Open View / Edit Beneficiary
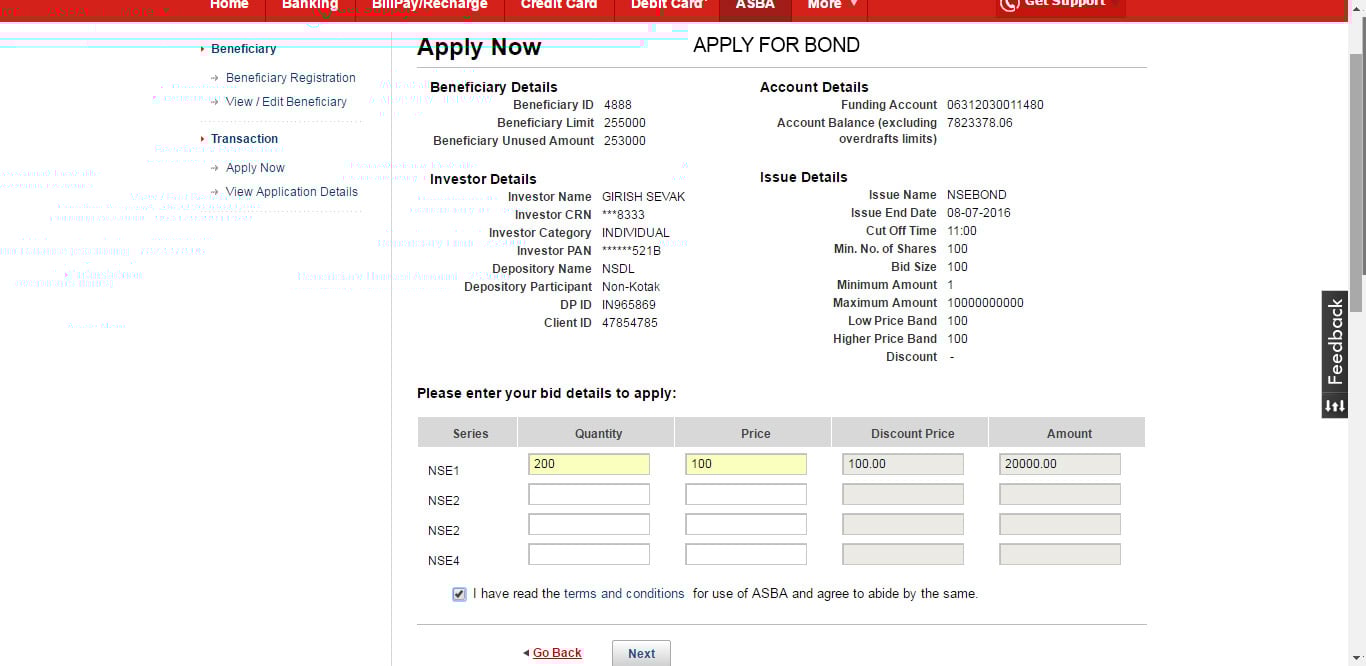 pyautogui.click(x=286, y=102)
